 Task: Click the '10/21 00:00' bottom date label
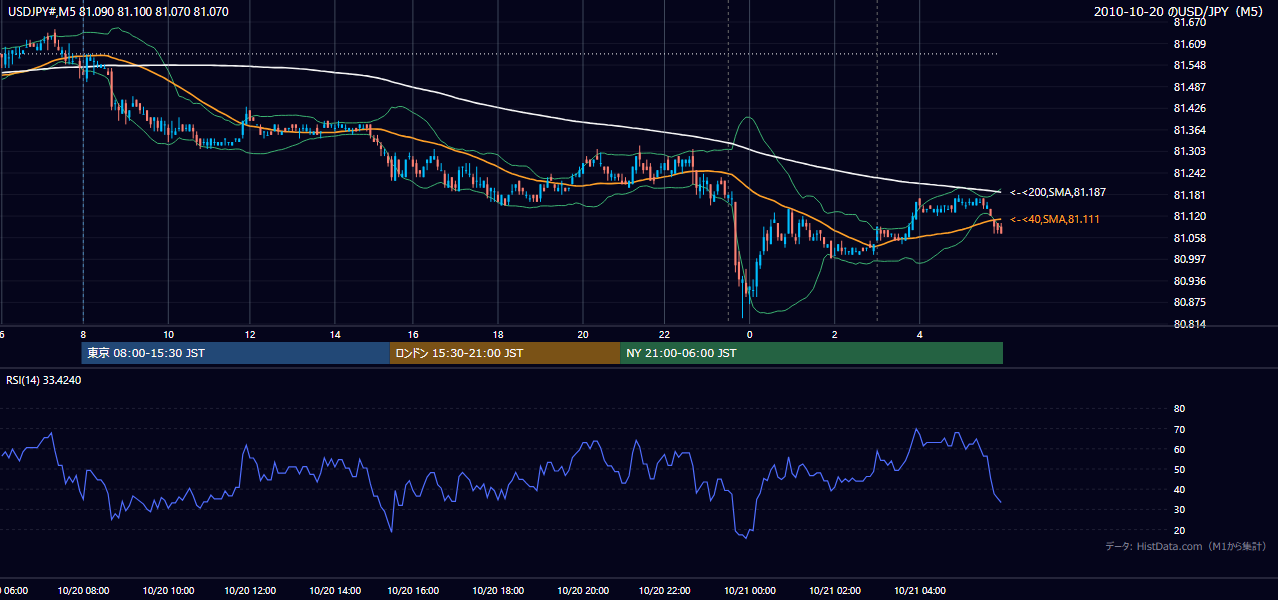coord(751,591)
